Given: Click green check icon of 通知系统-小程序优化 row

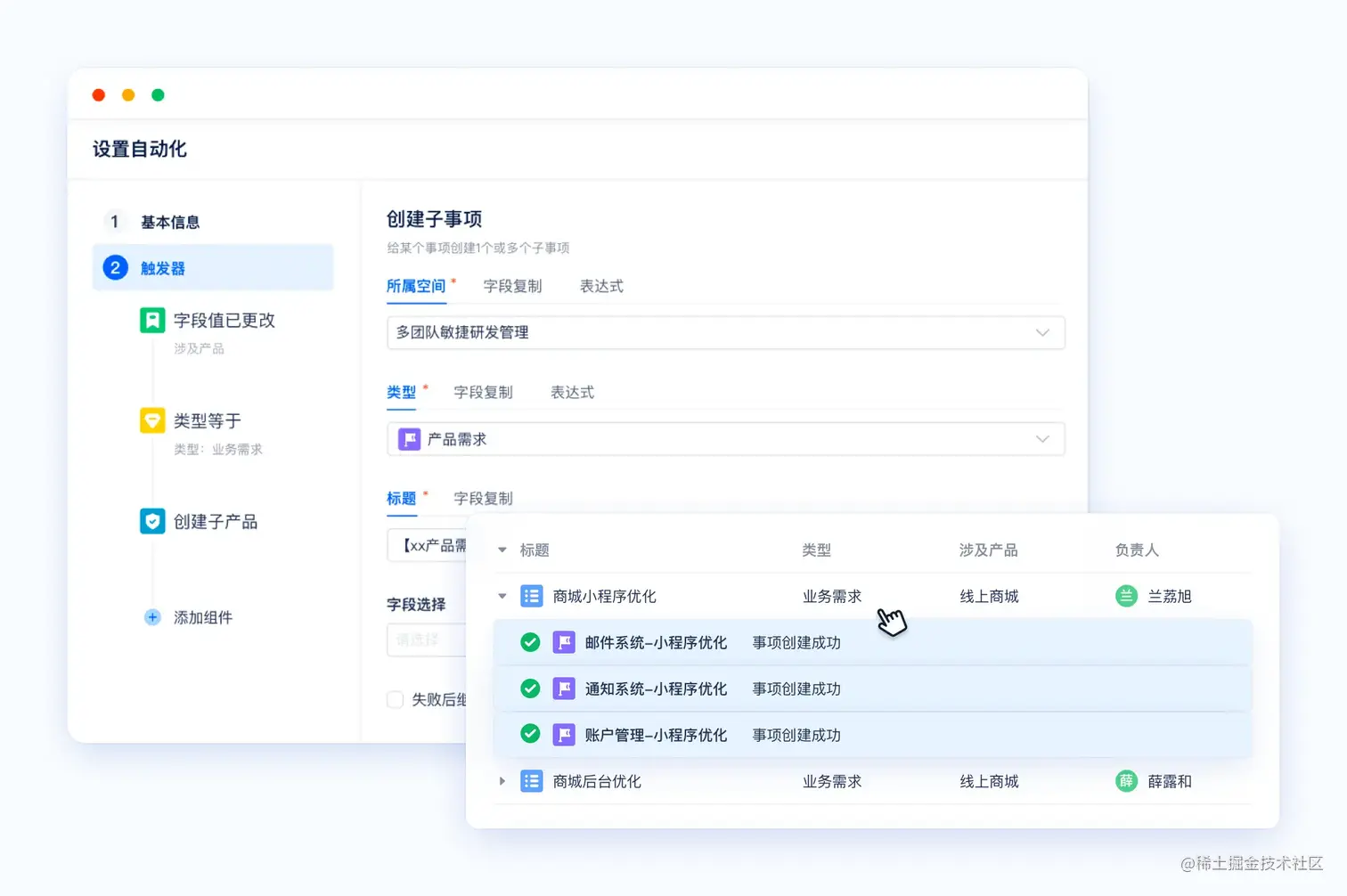Looking at the screenshot, I should coord(530,688).
